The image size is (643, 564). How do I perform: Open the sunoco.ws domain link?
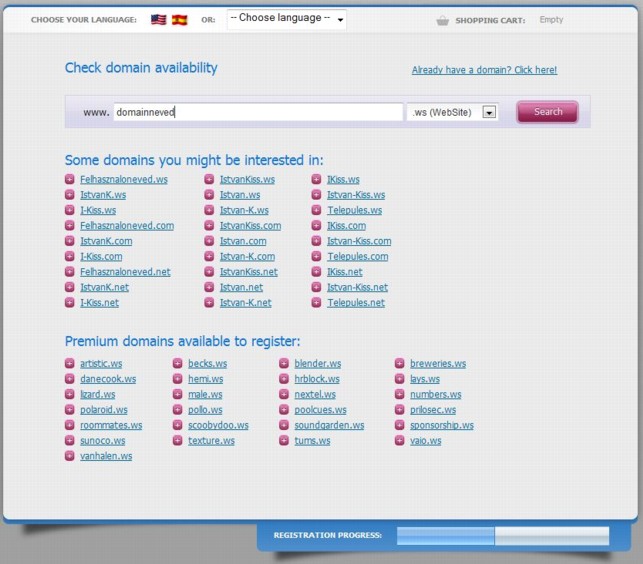[x=103, y=441]
